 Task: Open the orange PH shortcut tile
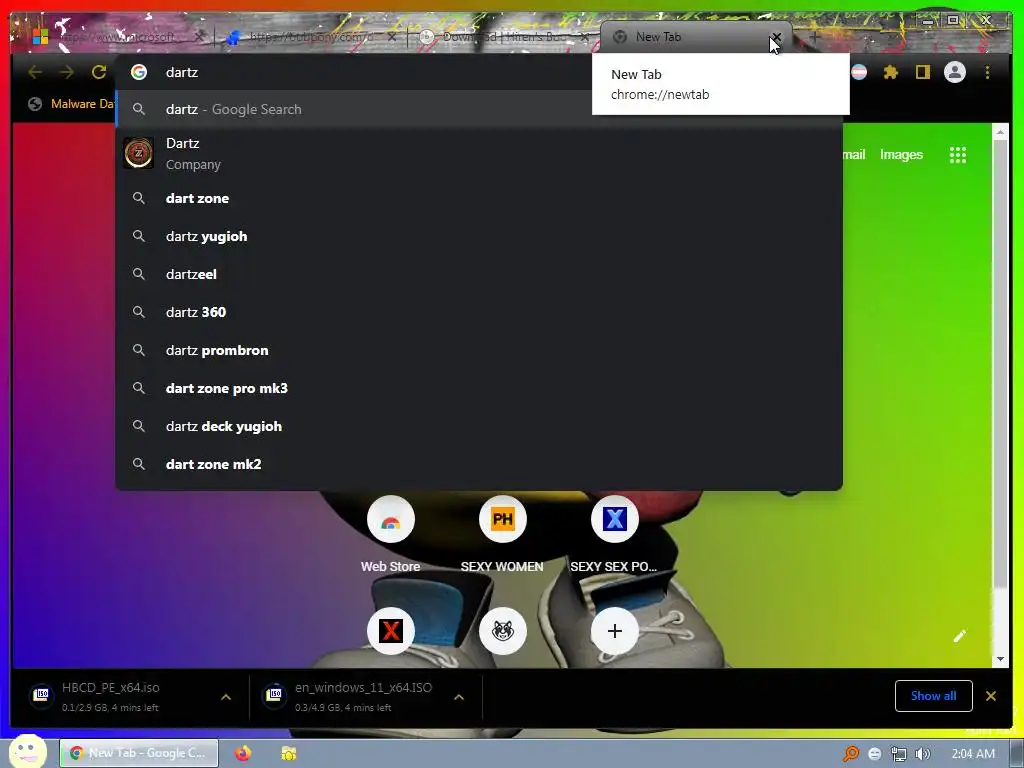click(502, 519)
